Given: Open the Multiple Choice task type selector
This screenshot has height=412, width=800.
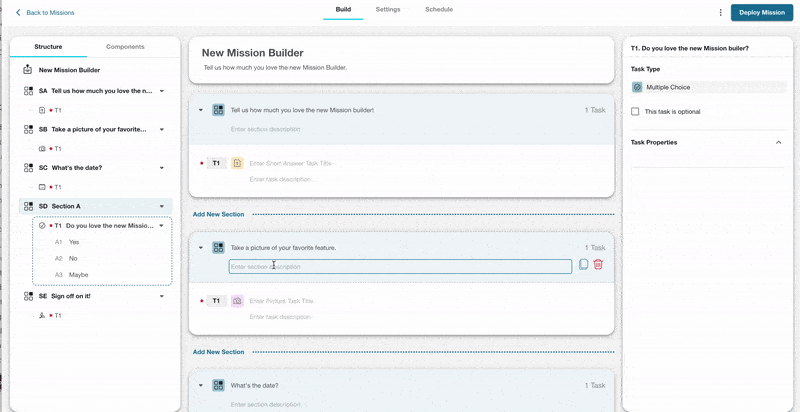Looking at the screenshot, I should point(709,87).
